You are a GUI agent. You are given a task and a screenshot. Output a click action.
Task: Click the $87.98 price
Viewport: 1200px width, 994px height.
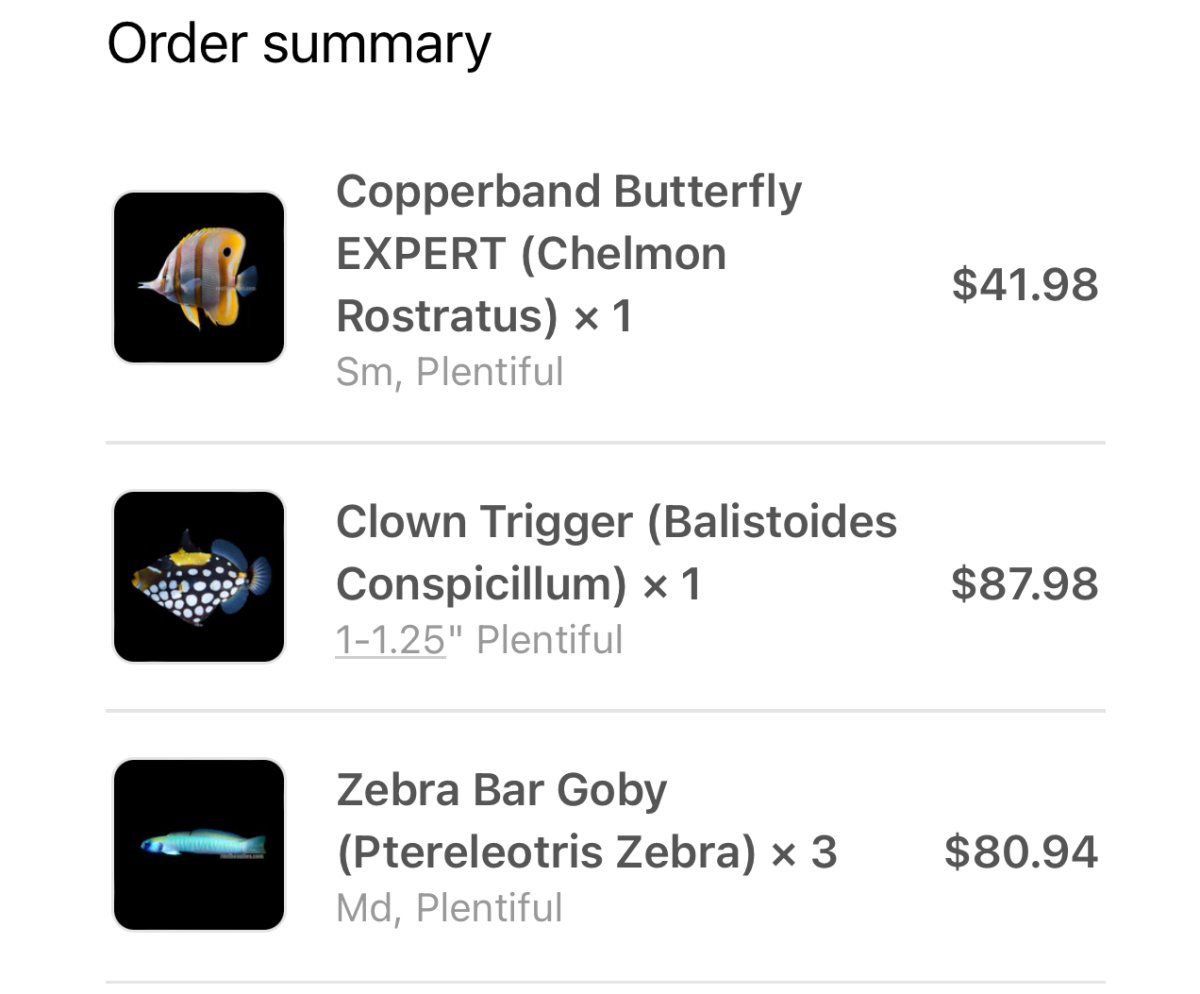(x=1025, y=583)
